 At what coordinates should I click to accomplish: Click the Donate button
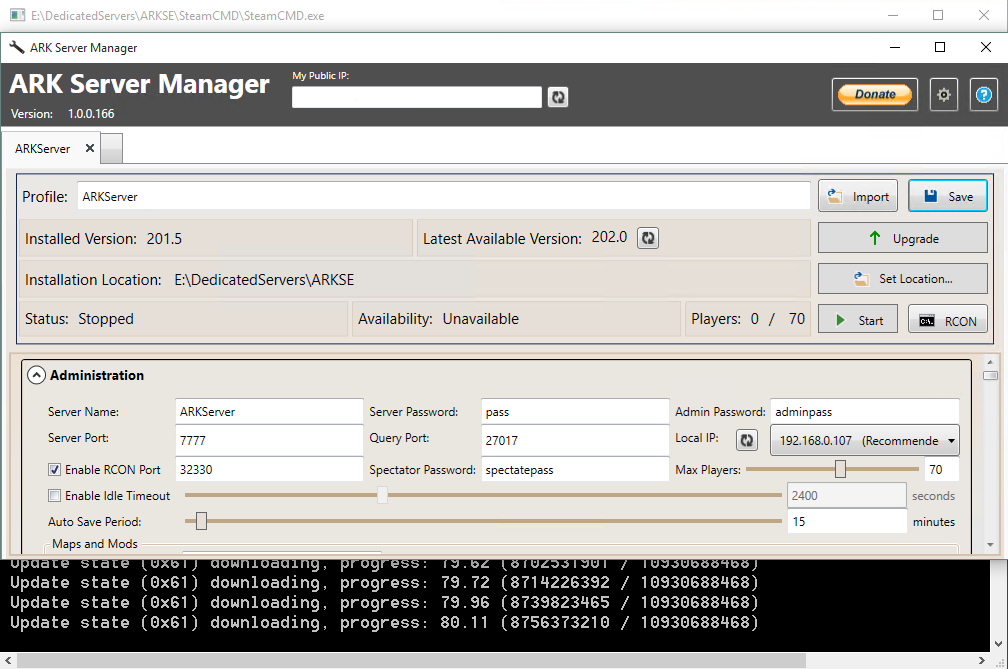point(875,94)
